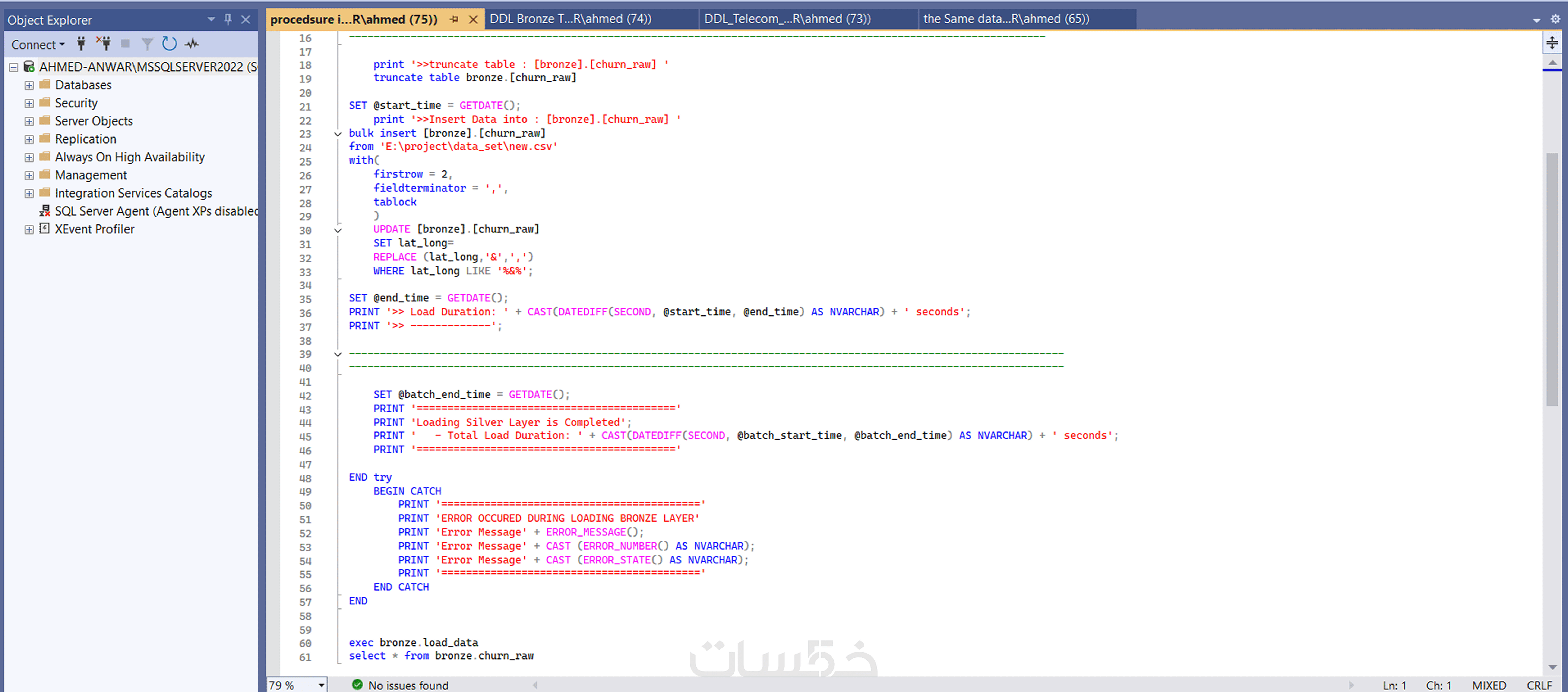Viewport: 1568px width, 692px height.
Task: Click the Connect Object Explorer plug icon
Action: click(x=81, y=44)
